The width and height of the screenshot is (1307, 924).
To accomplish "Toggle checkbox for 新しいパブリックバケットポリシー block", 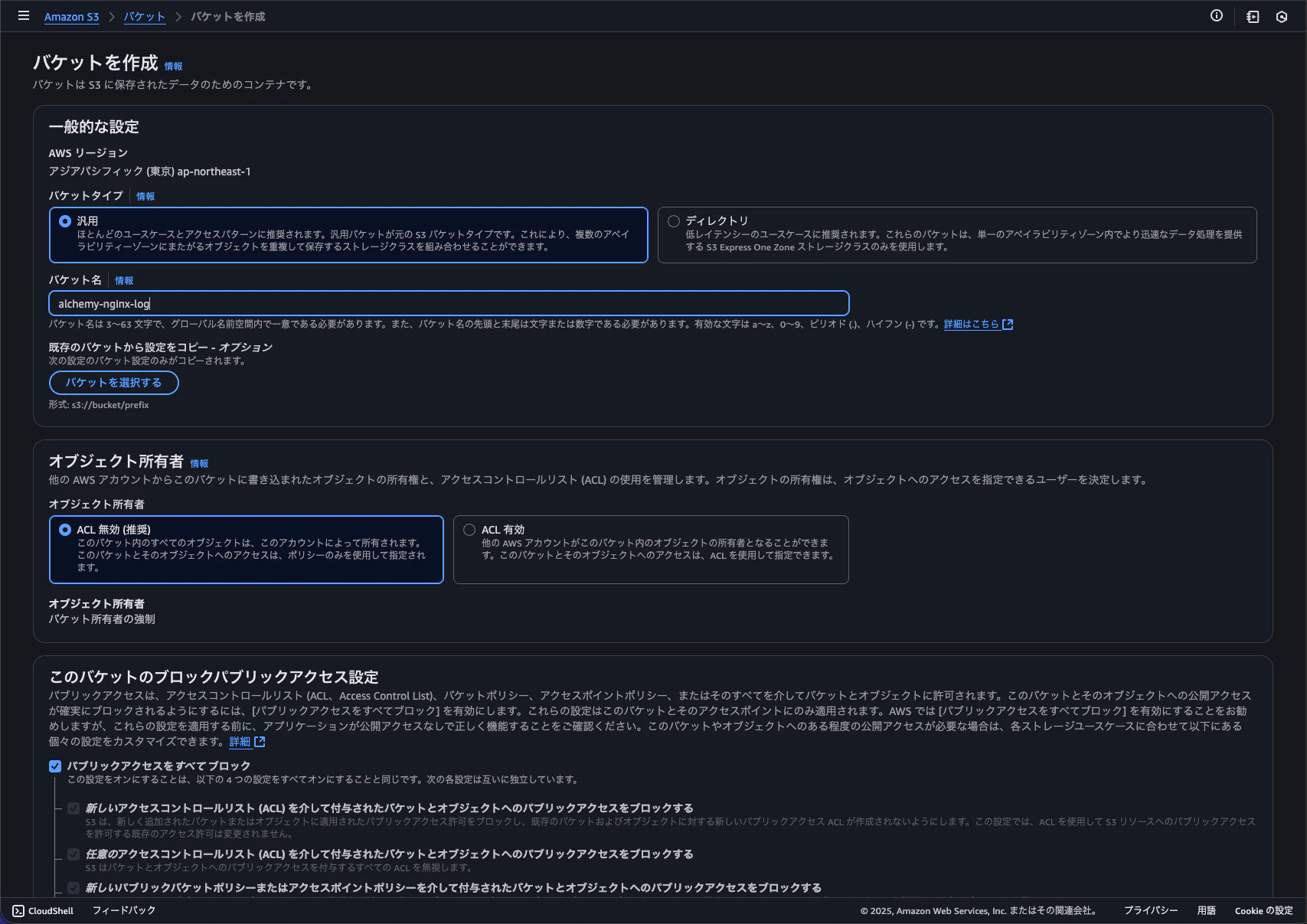I will [74, 888].
